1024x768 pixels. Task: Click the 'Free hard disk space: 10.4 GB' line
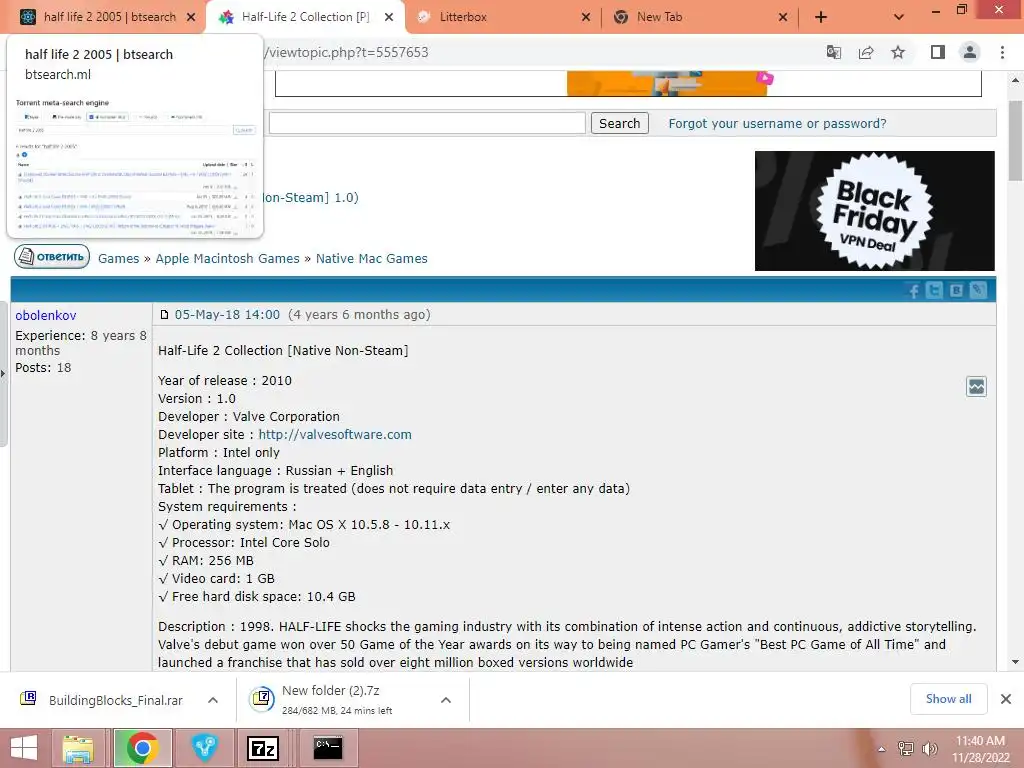257,597
